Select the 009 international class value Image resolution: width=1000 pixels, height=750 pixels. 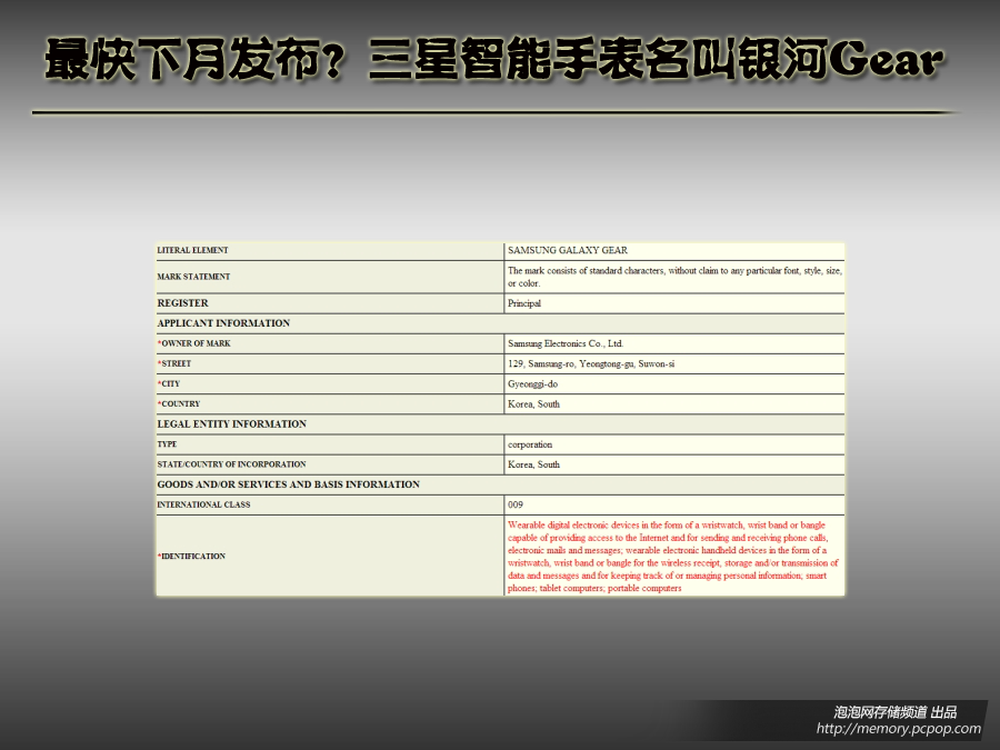click(x=515, y=505)
